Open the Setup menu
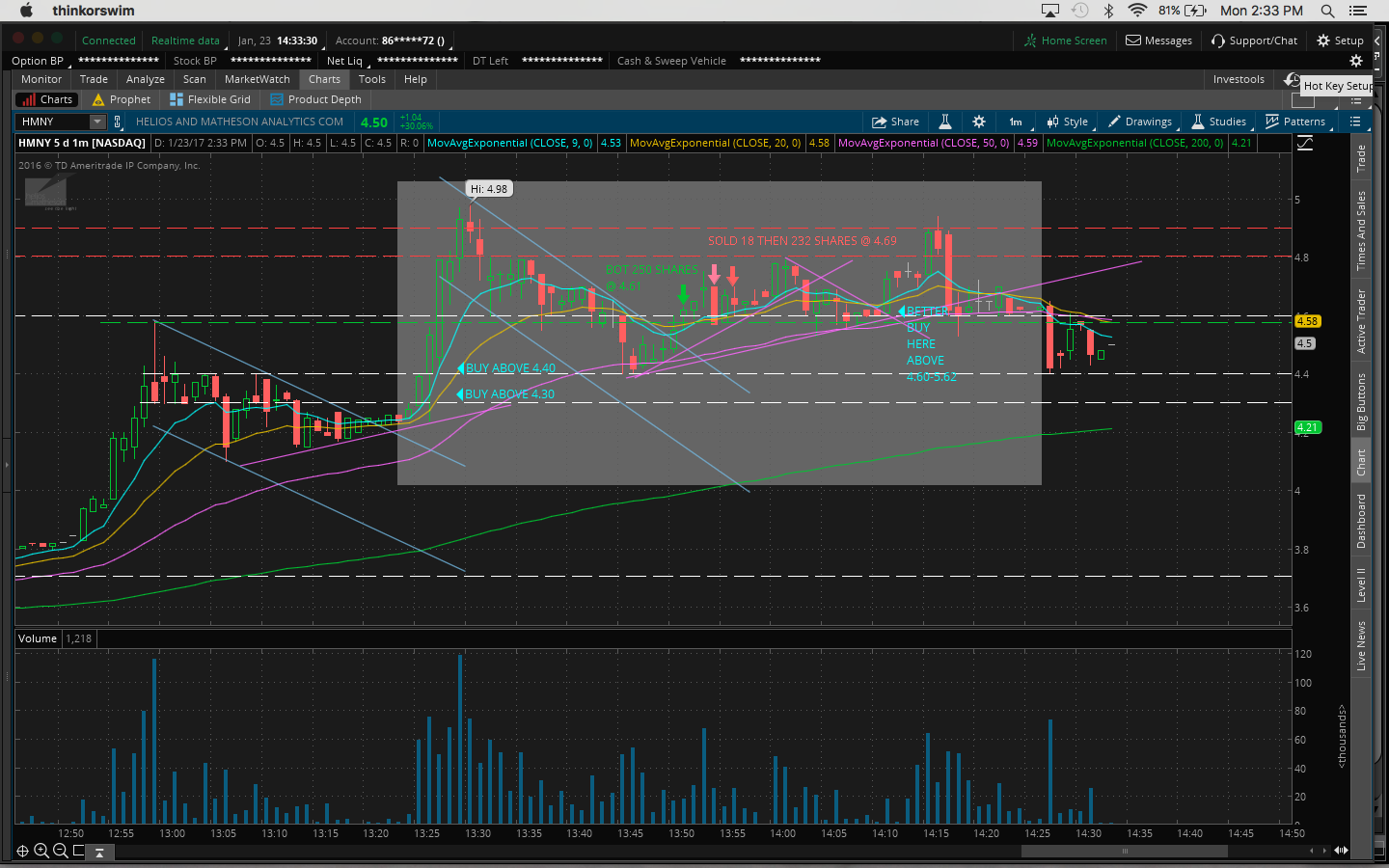This screenshot has height=868, width=1389. pos(1340,41)
